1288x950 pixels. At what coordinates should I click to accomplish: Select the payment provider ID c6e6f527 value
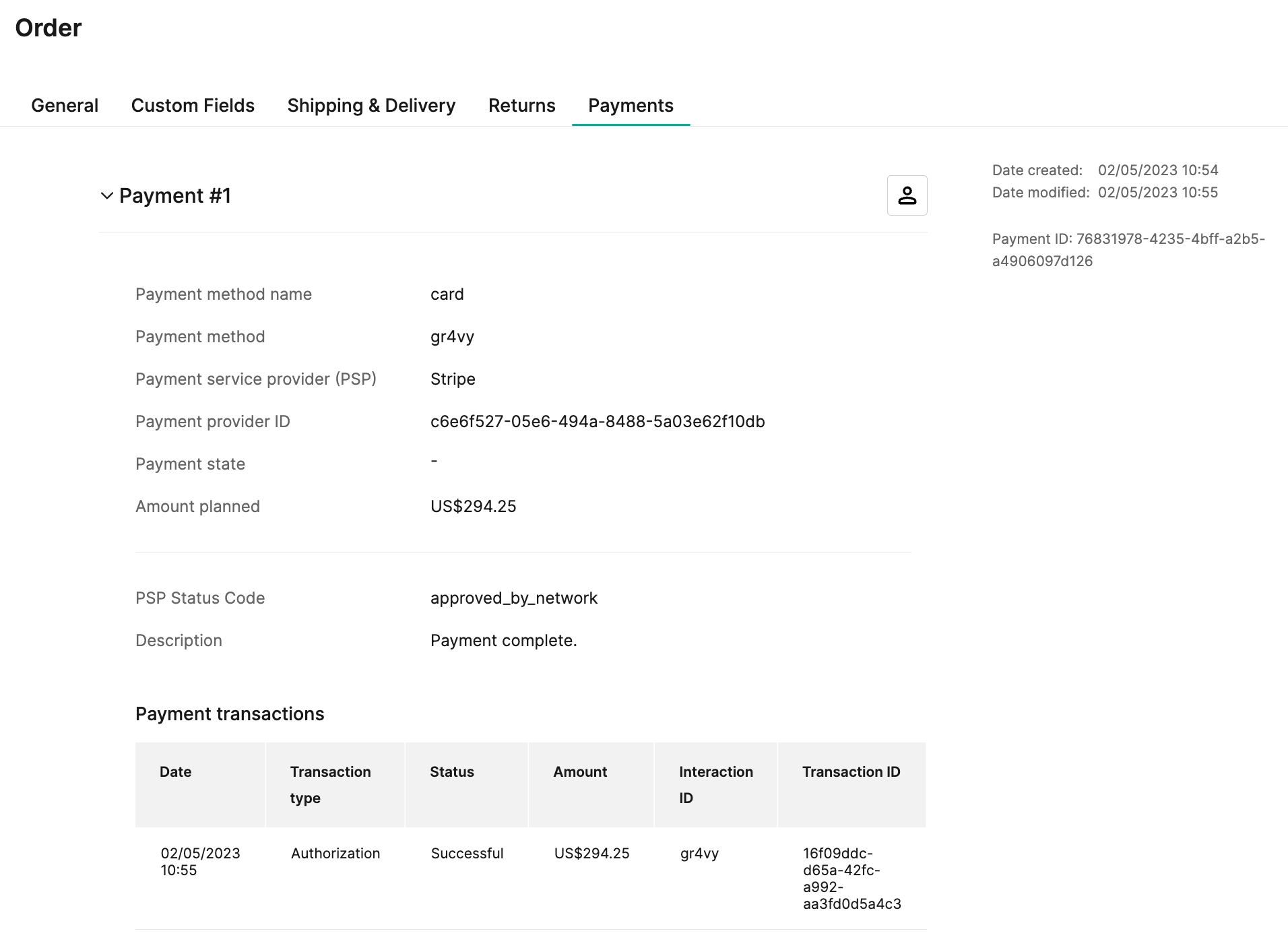pos(598,422)
